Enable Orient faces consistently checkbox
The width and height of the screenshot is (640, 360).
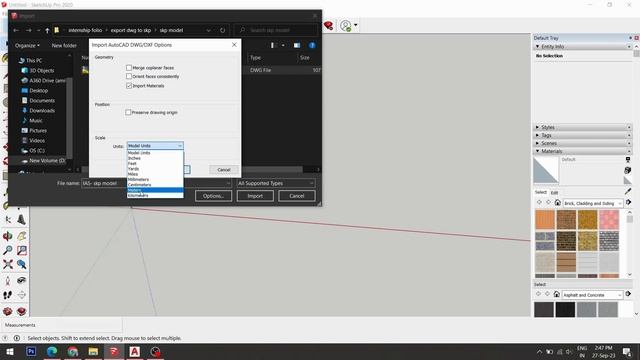click(x=129, y=76)
